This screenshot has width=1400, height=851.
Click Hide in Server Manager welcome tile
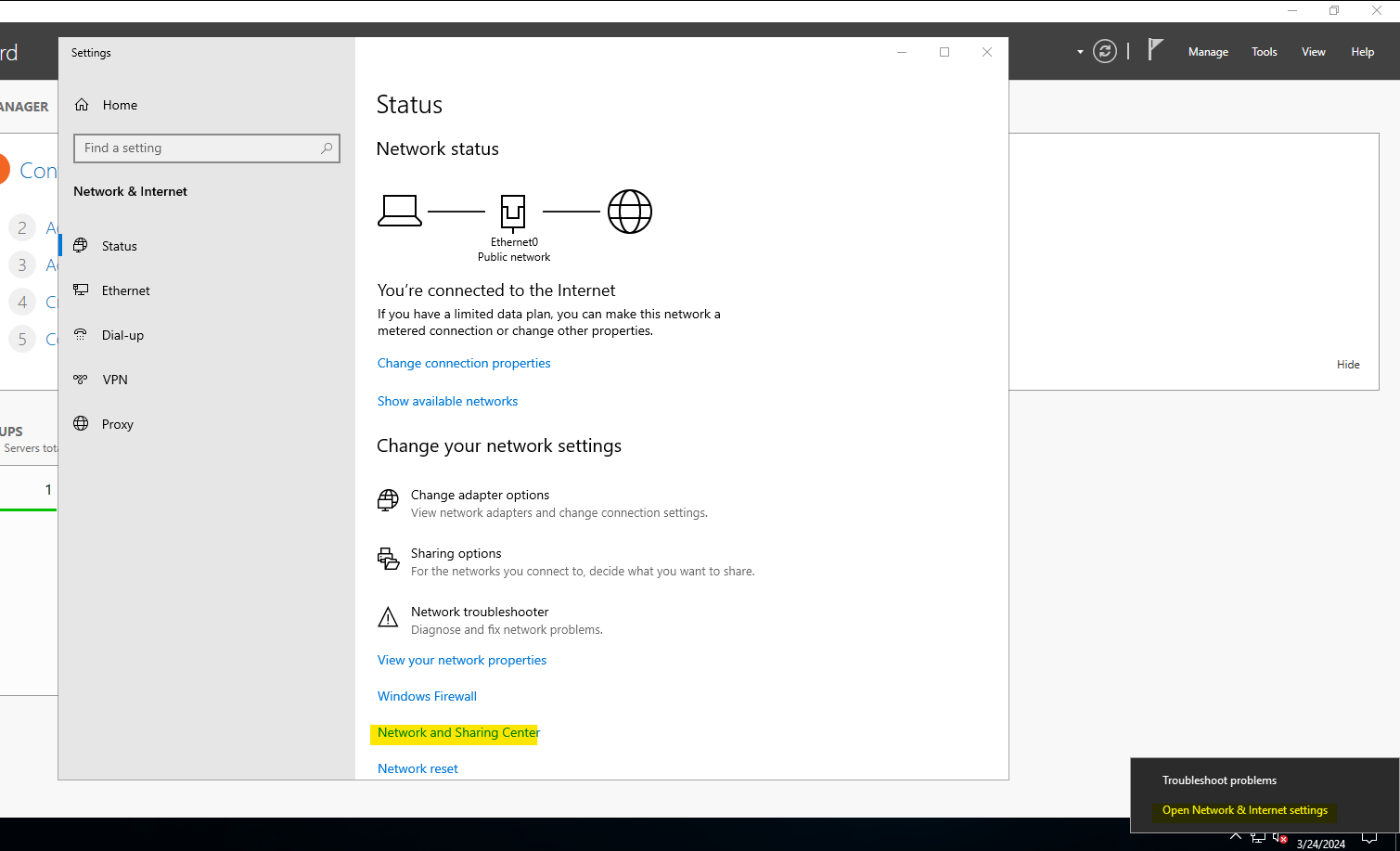1348,365
